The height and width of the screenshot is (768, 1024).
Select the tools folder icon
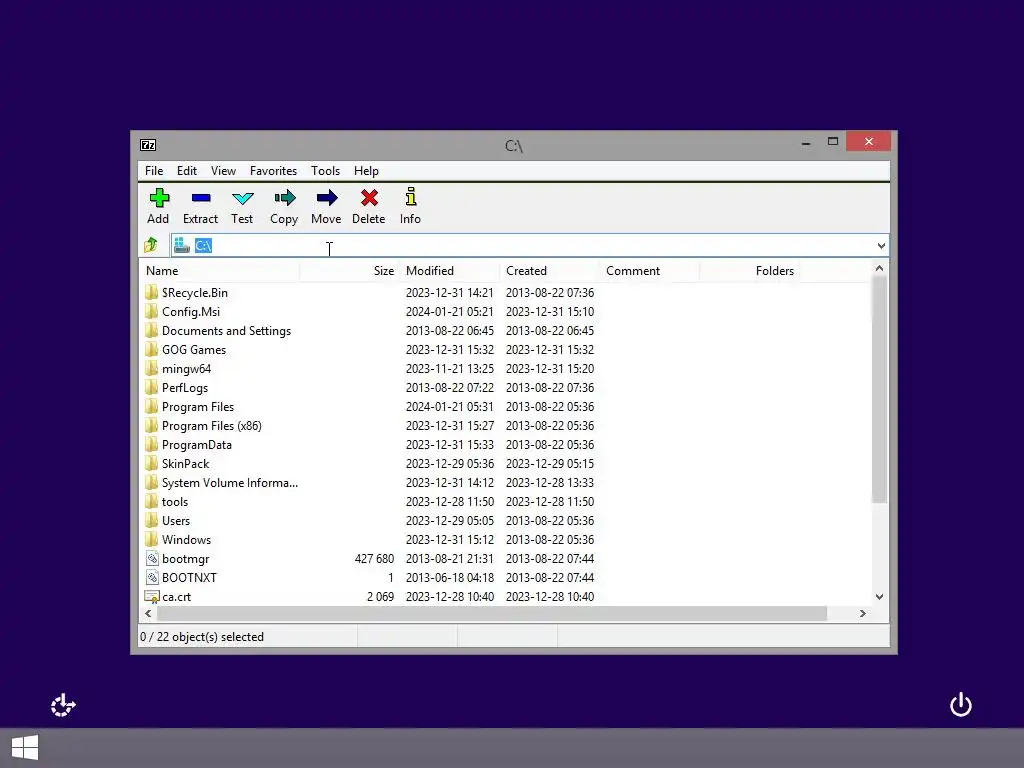tap(152, 501)
